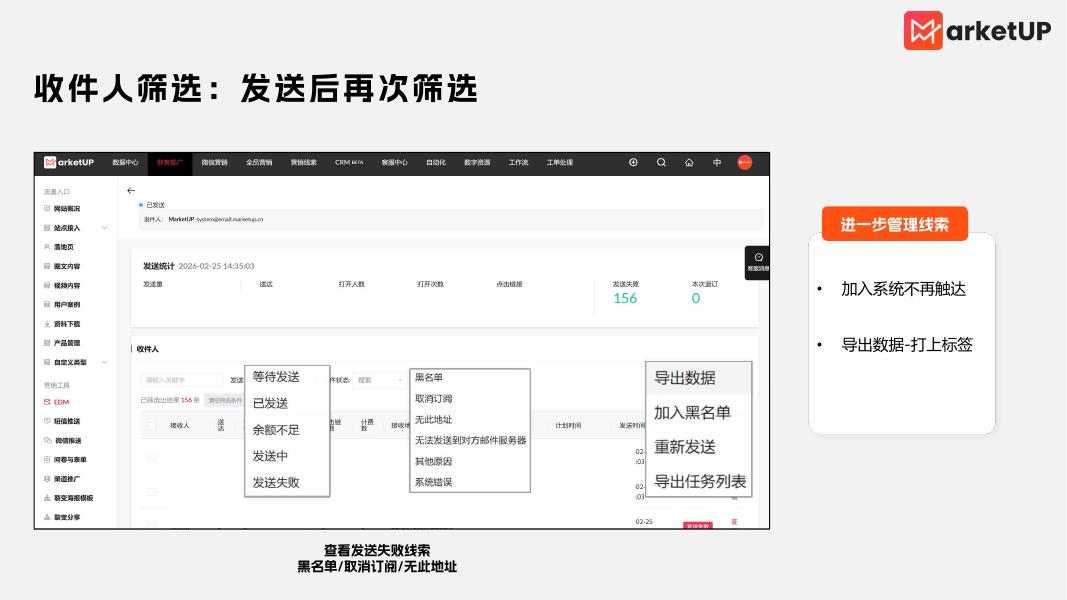
Task: Click the 清空筛选条件 button
Action: point(223,399)
